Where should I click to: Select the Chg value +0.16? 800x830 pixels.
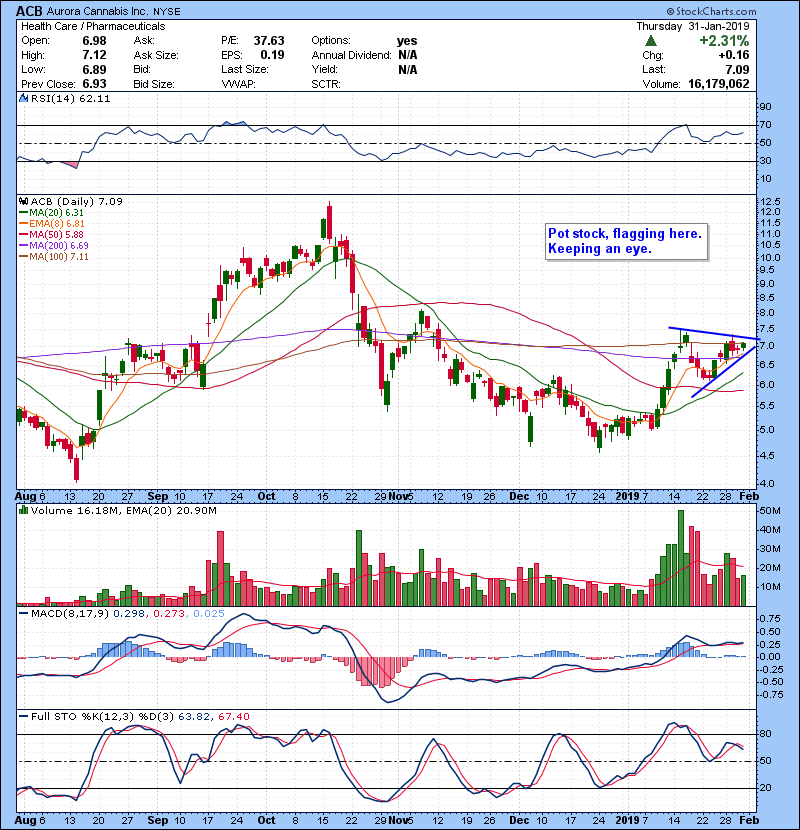[x=734, y=55]
